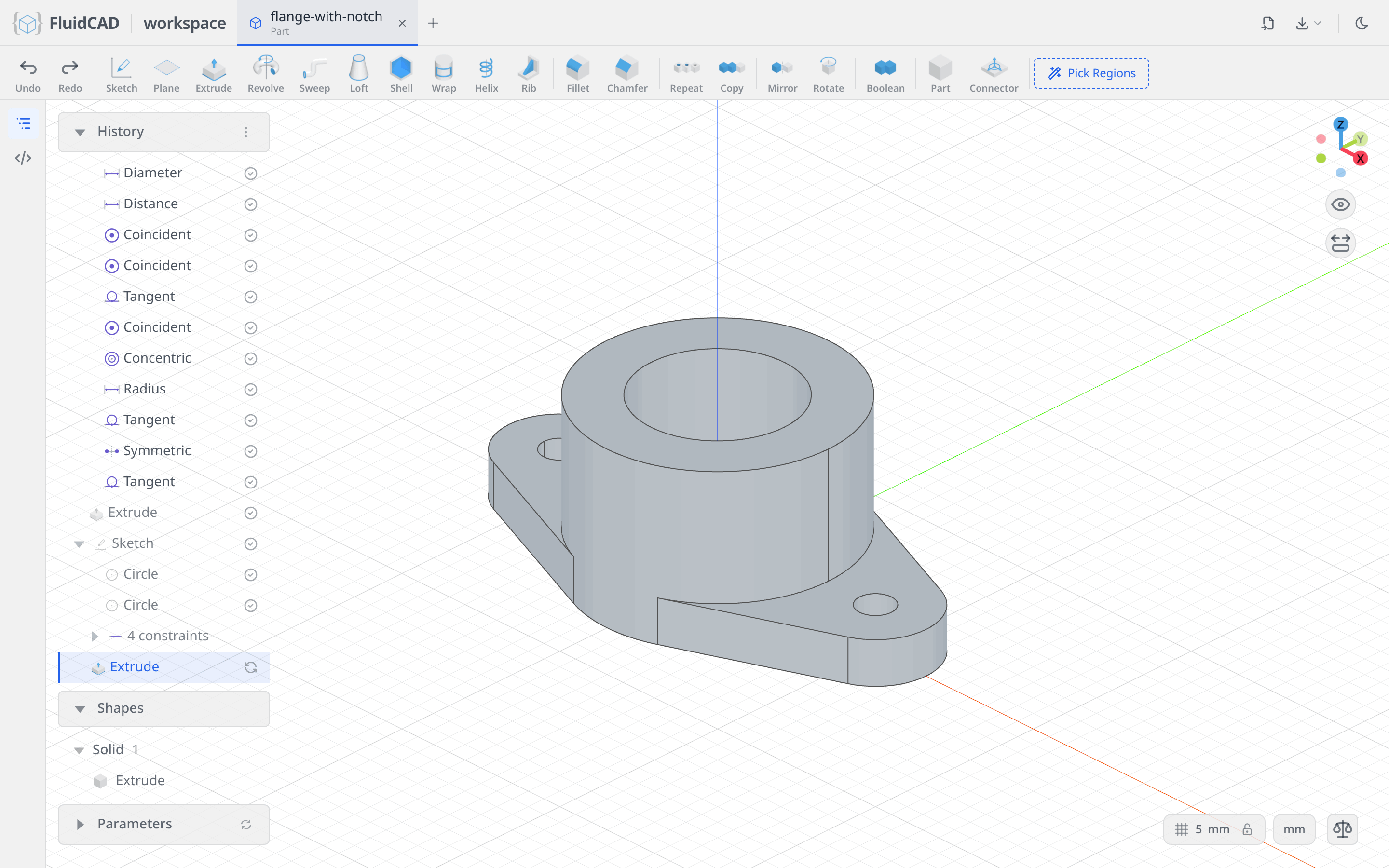Expand the 4 constraints group
This screenshot has width=1389, height=868.
pos(95,636)
